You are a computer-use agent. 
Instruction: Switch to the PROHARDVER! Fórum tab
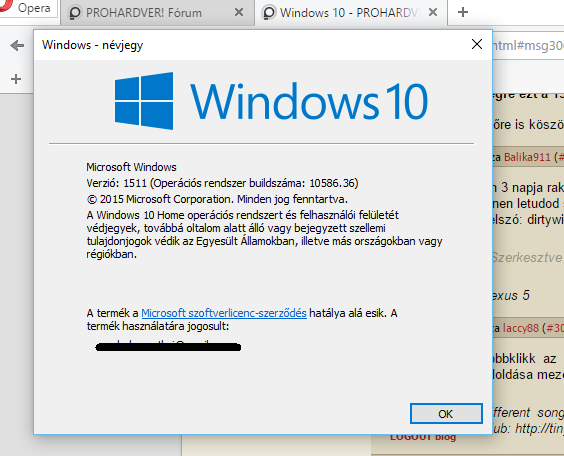coord(157,13)
